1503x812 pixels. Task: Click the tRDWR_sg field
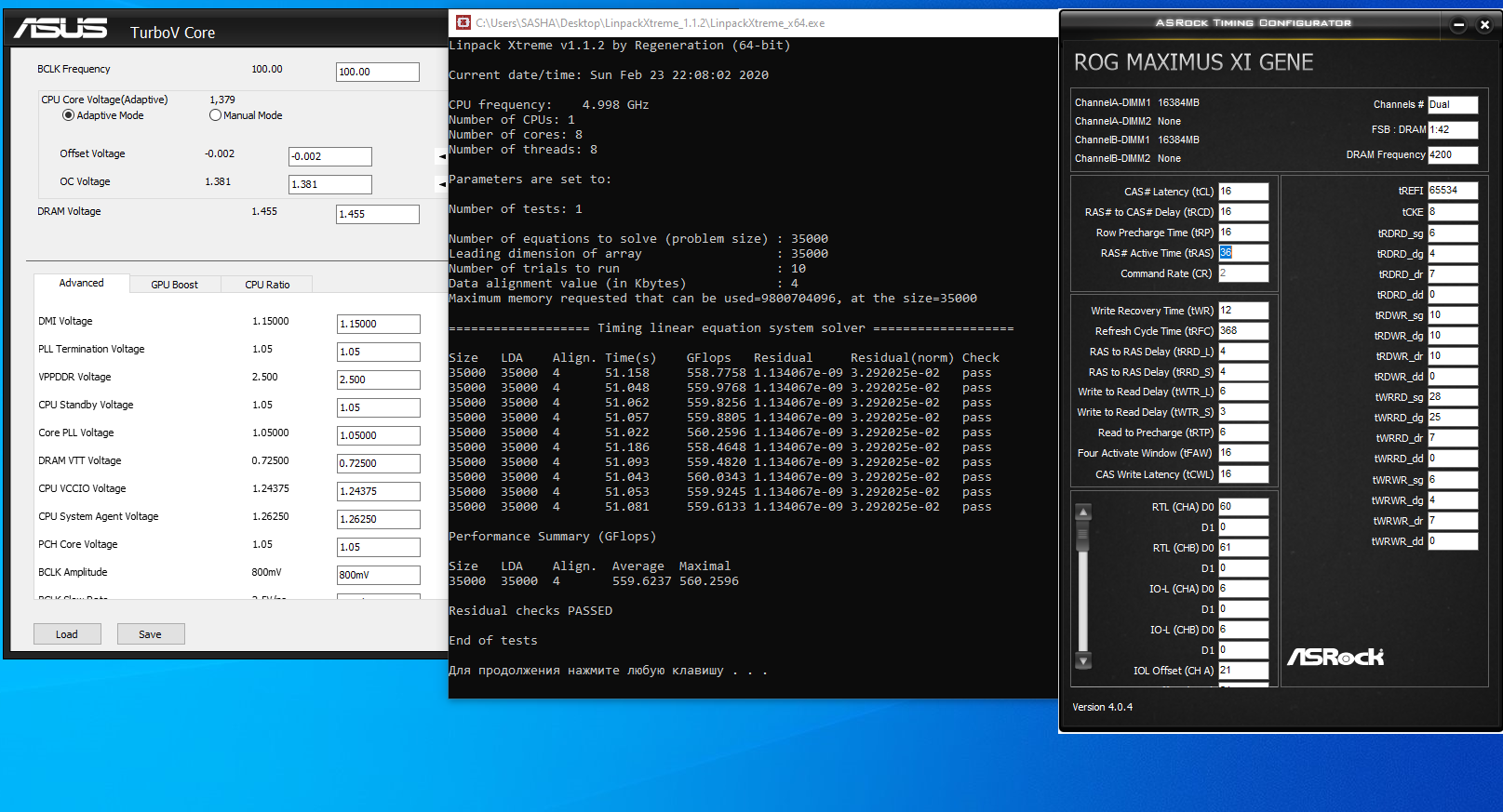(x=1453, y=315)
